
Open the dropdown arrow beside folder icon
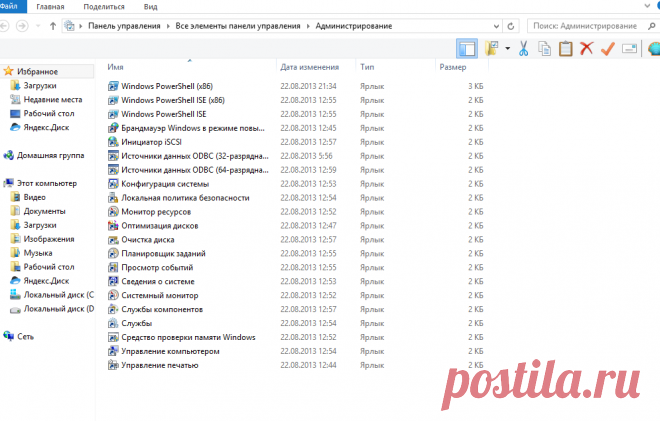click(507, 49)
